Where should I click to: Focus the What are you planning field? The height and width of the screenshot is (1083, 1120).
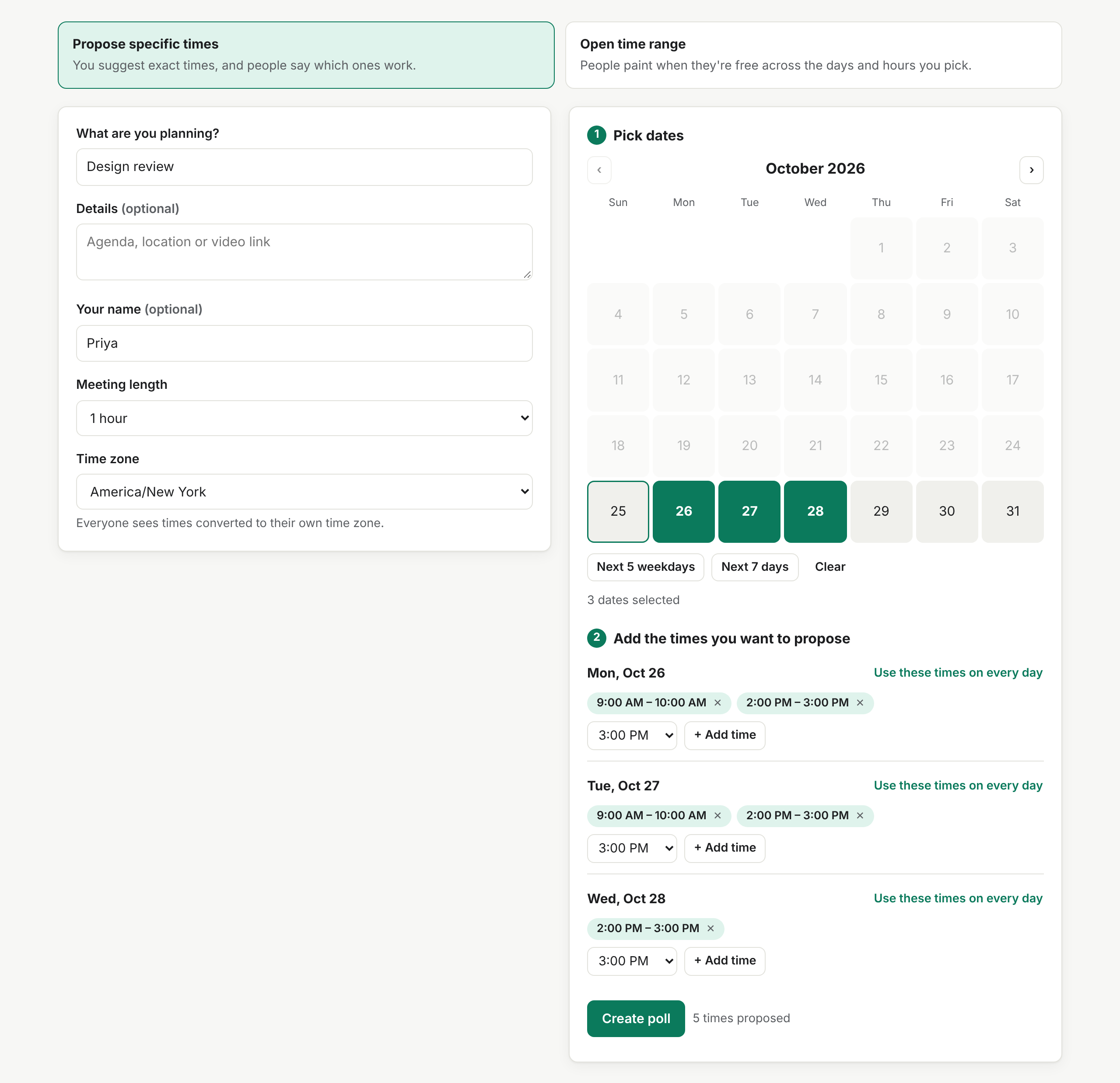point(304,167)
